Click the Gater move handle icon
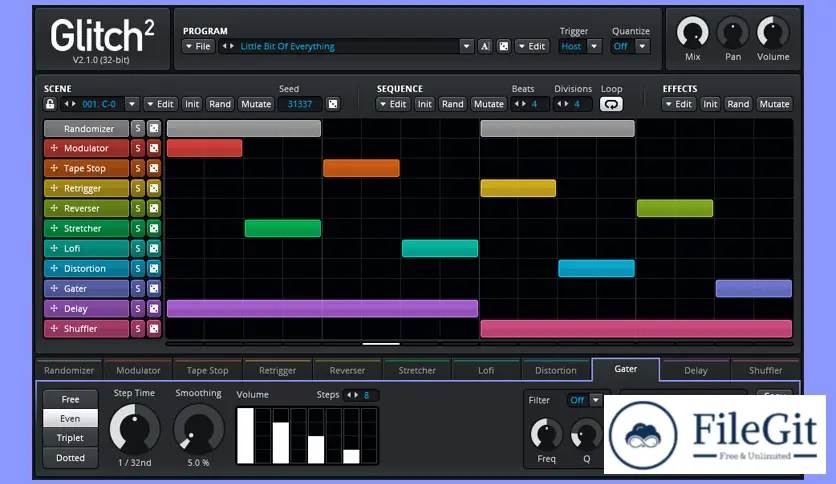Viewport: 836px width, 484px height. (x=54, y=289)
